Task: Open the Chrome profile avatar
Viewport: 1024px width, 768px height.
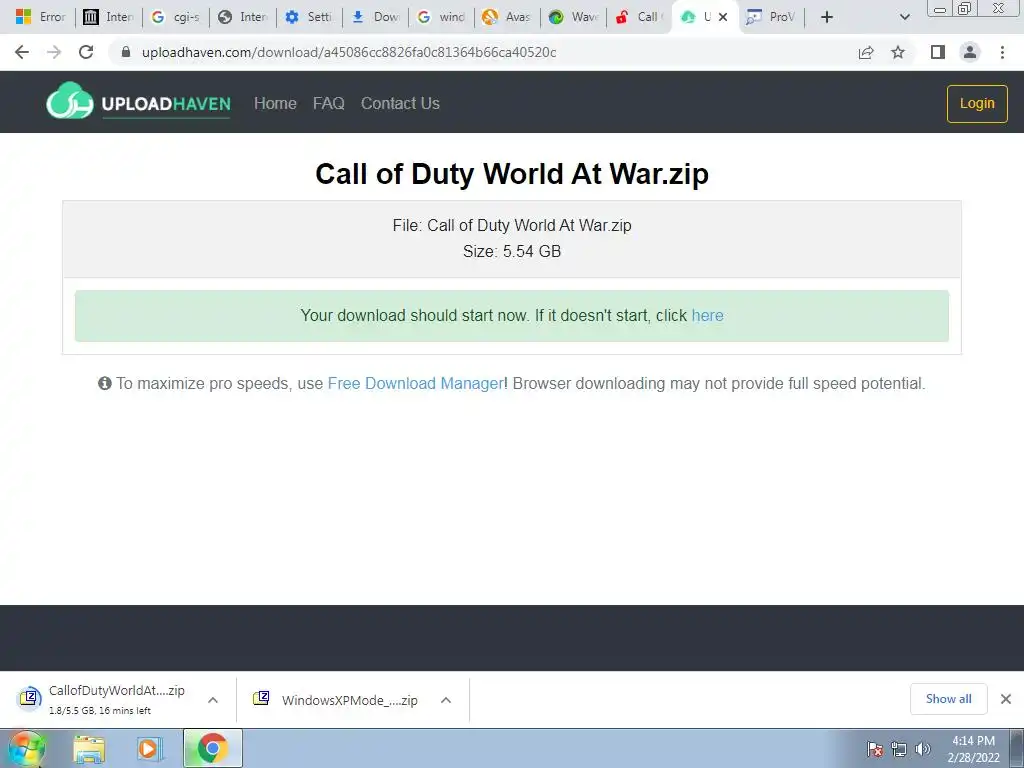Action: click(x=970, y=52)
